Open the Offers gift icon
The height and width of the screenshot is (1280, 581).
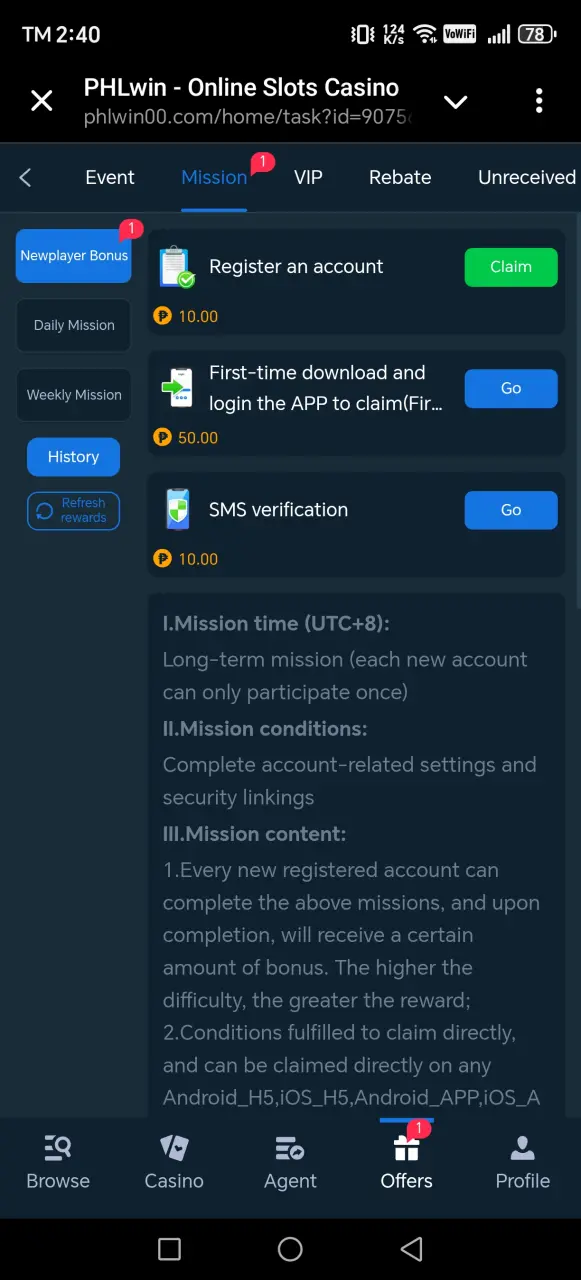coord(406,1147)
